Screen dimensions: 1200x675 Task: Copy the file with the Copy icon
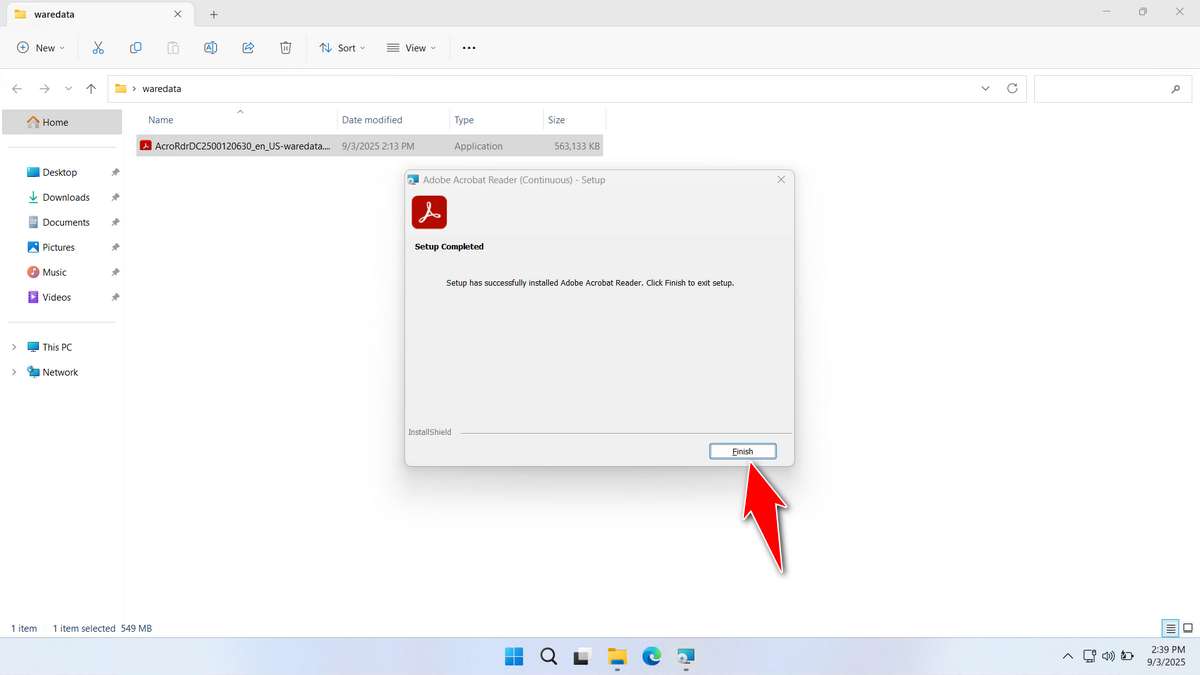(136, 47)
